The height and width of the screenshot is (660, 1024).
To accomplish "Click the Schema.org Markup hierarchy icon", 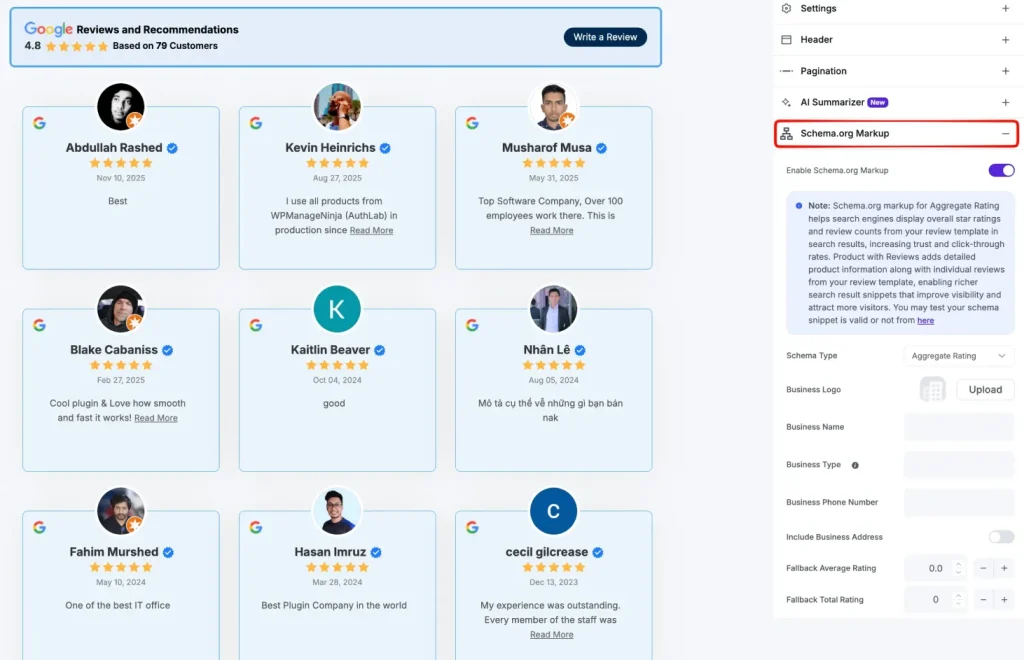I will [x=786, y=133].
